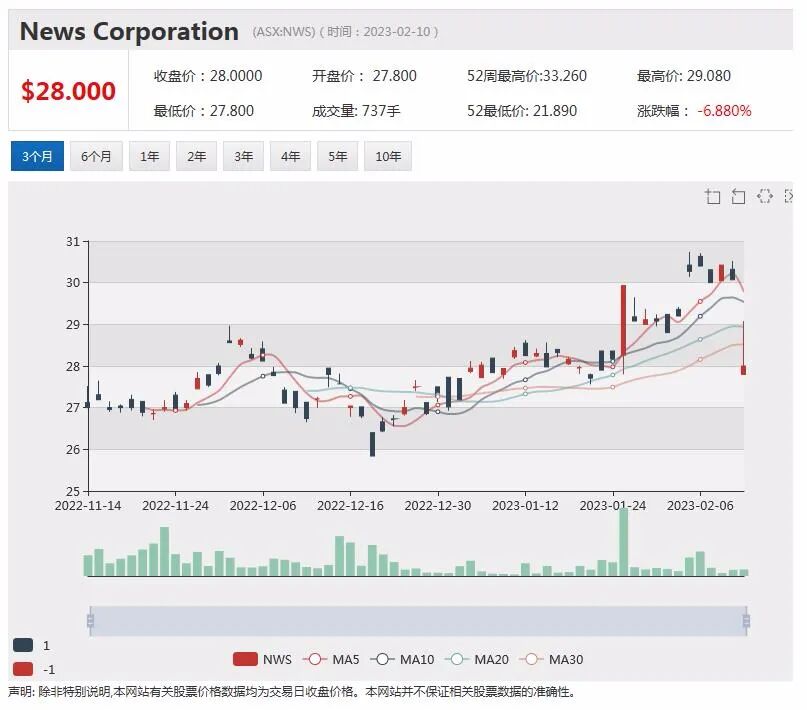Switch chart to 2年 range
The width and height of the screenshot is (807, 710).
click(x=196, y=156)
